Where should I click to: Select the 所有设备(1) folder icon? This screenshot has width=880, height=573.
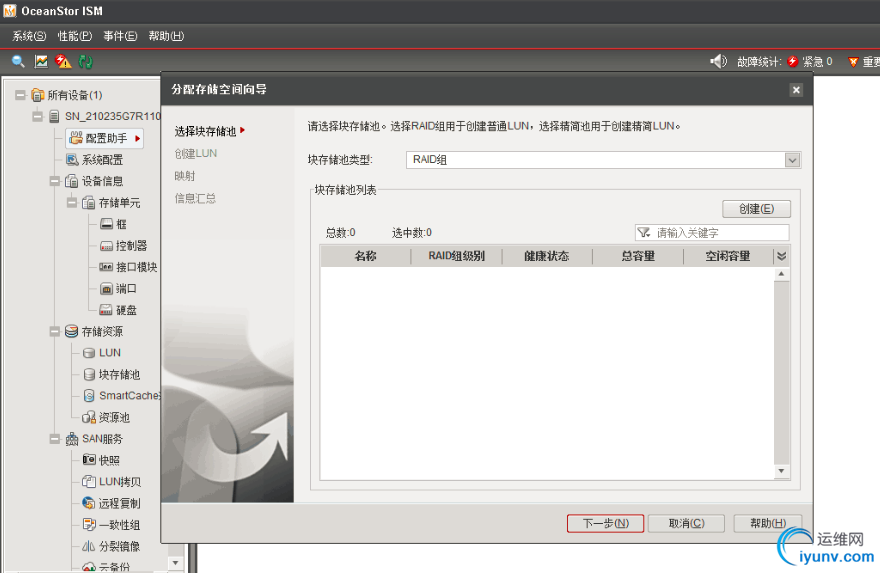pyautogui.click(x=38, y=95)
